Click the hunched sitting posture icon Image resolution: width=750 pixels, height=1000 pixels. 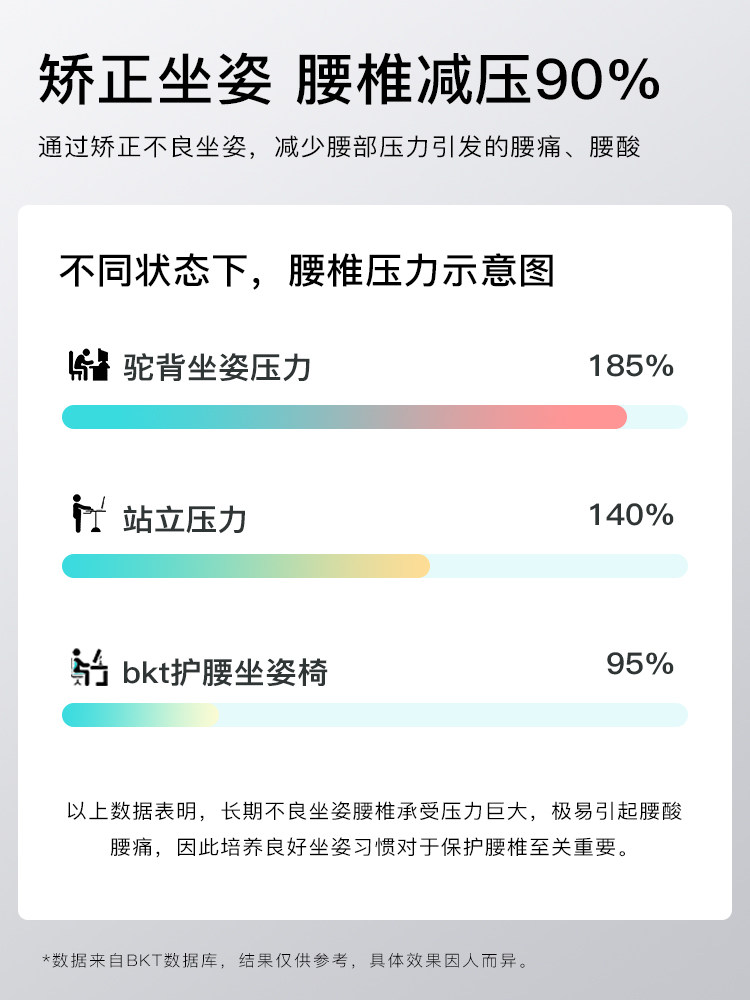coord(88,366)
